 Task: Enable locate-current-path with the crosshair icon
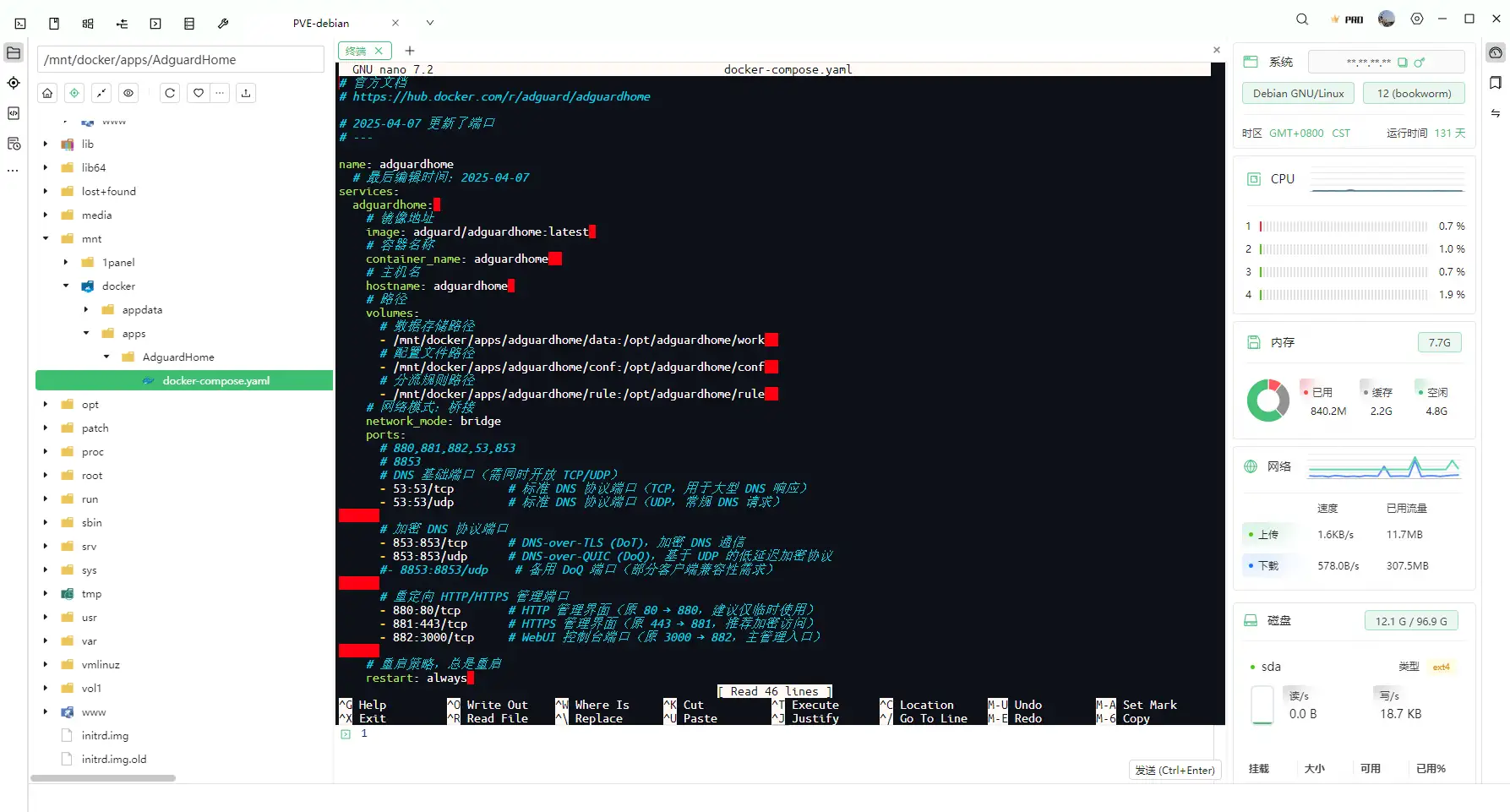coord(74,93)
